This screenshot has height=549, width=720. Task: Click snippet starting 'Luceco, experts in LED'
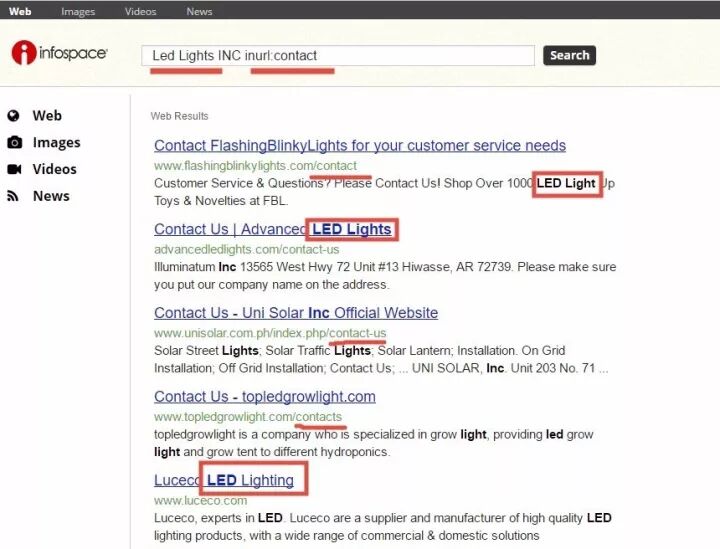tap(382, 527)
